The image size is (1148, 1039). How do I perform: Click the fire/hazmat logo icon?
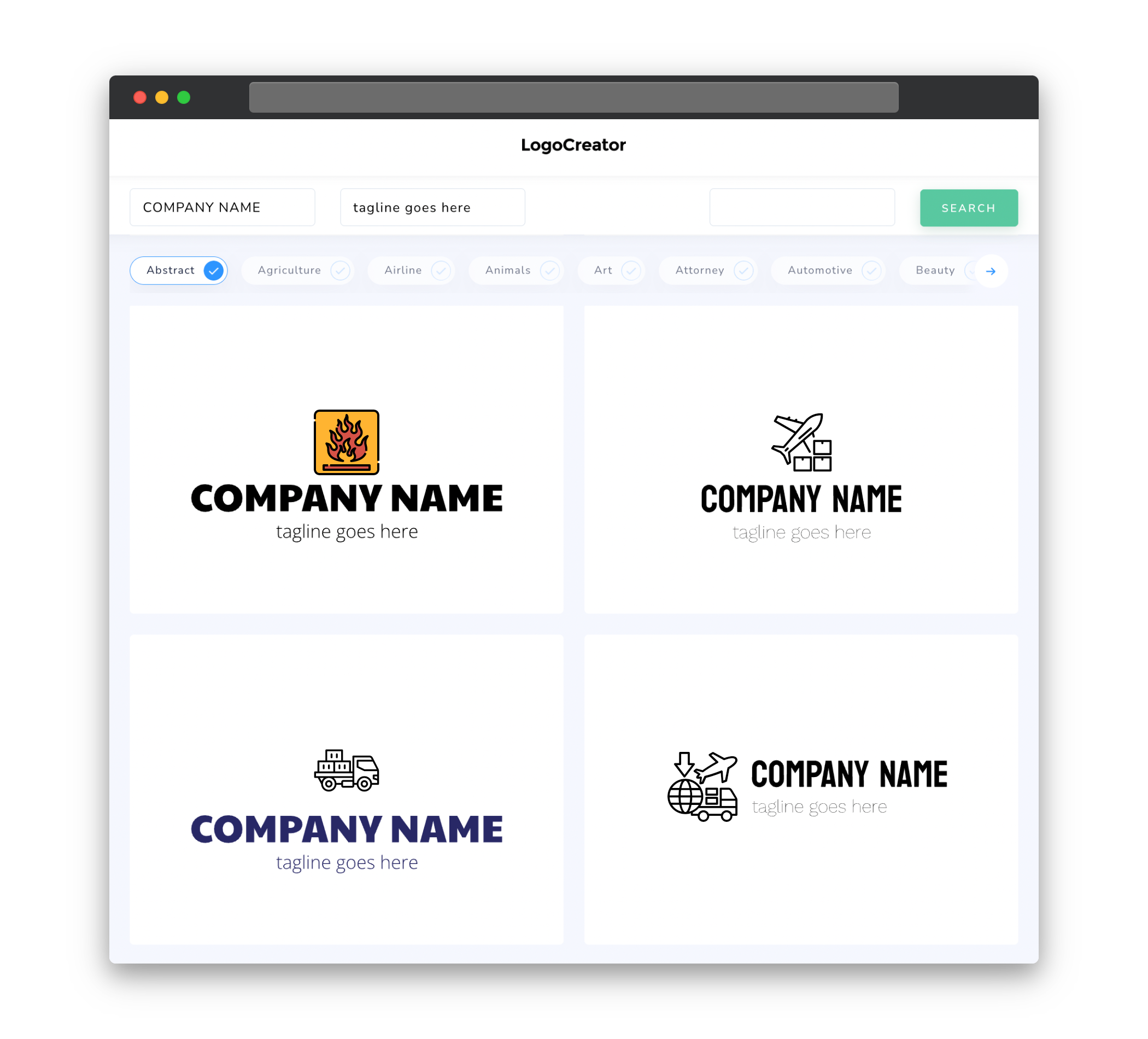point(347,442)
